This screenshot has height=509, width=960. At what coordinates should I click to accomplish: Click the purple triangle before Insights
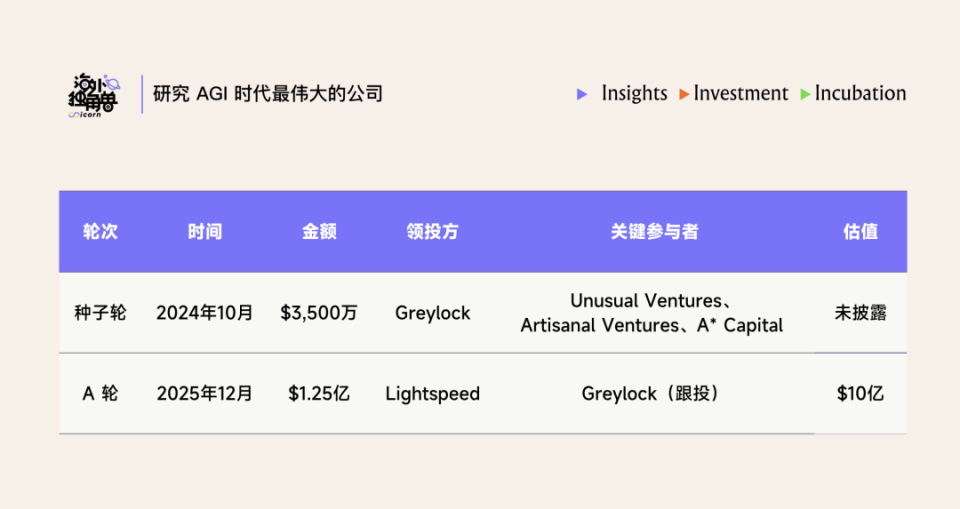tap(582, 94)
